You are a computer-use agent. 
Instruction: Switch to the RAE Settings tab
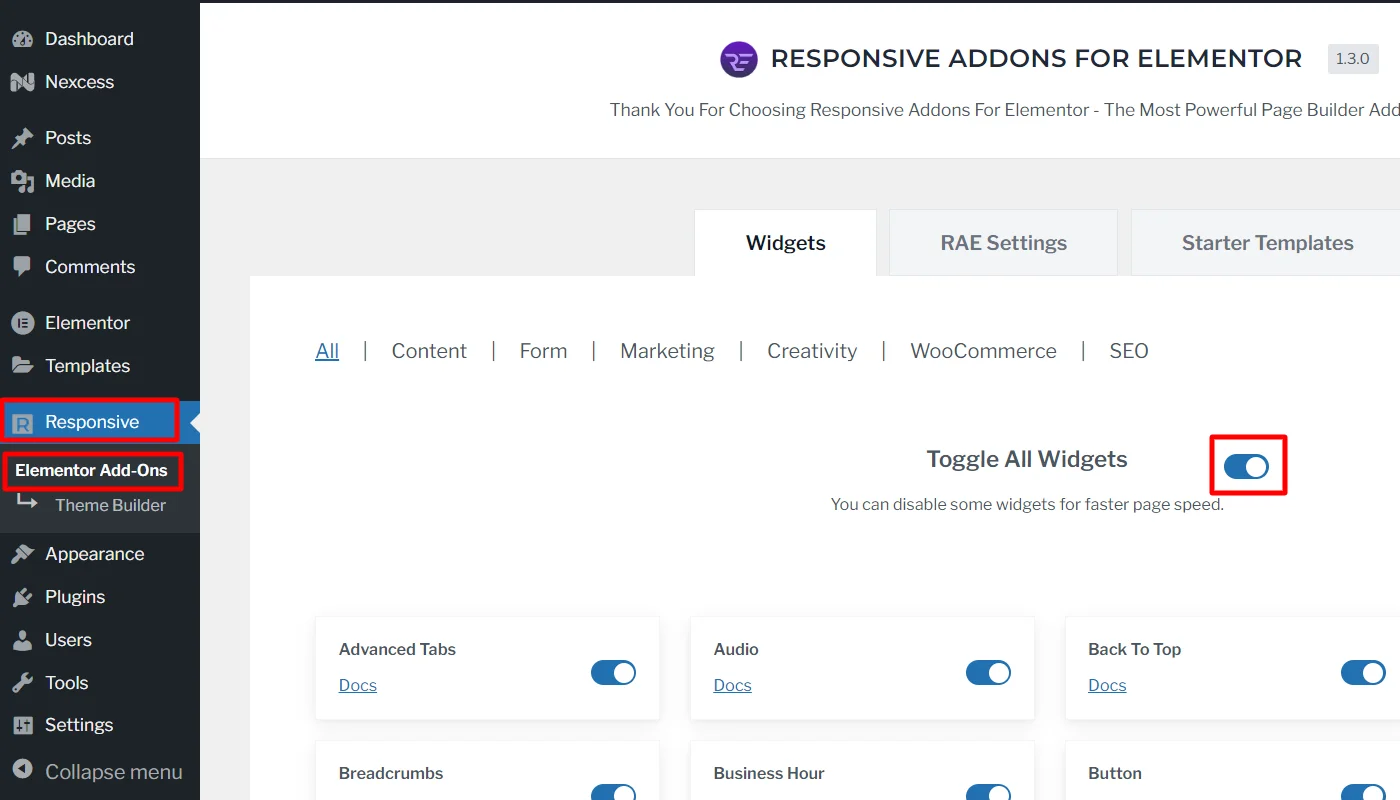point(1003,241)
